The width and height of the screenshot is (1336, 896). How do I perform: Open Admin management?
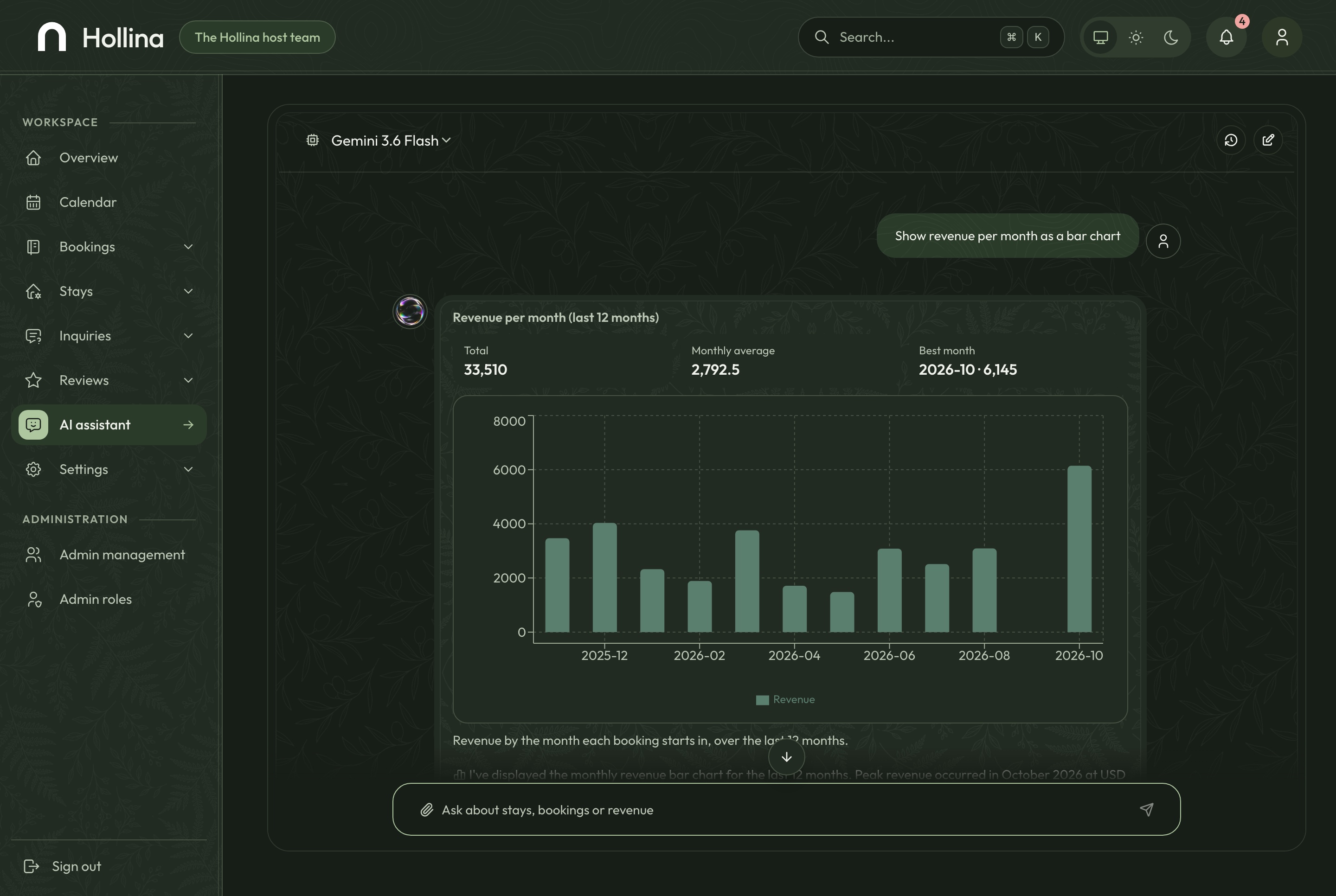click(109, 554)
